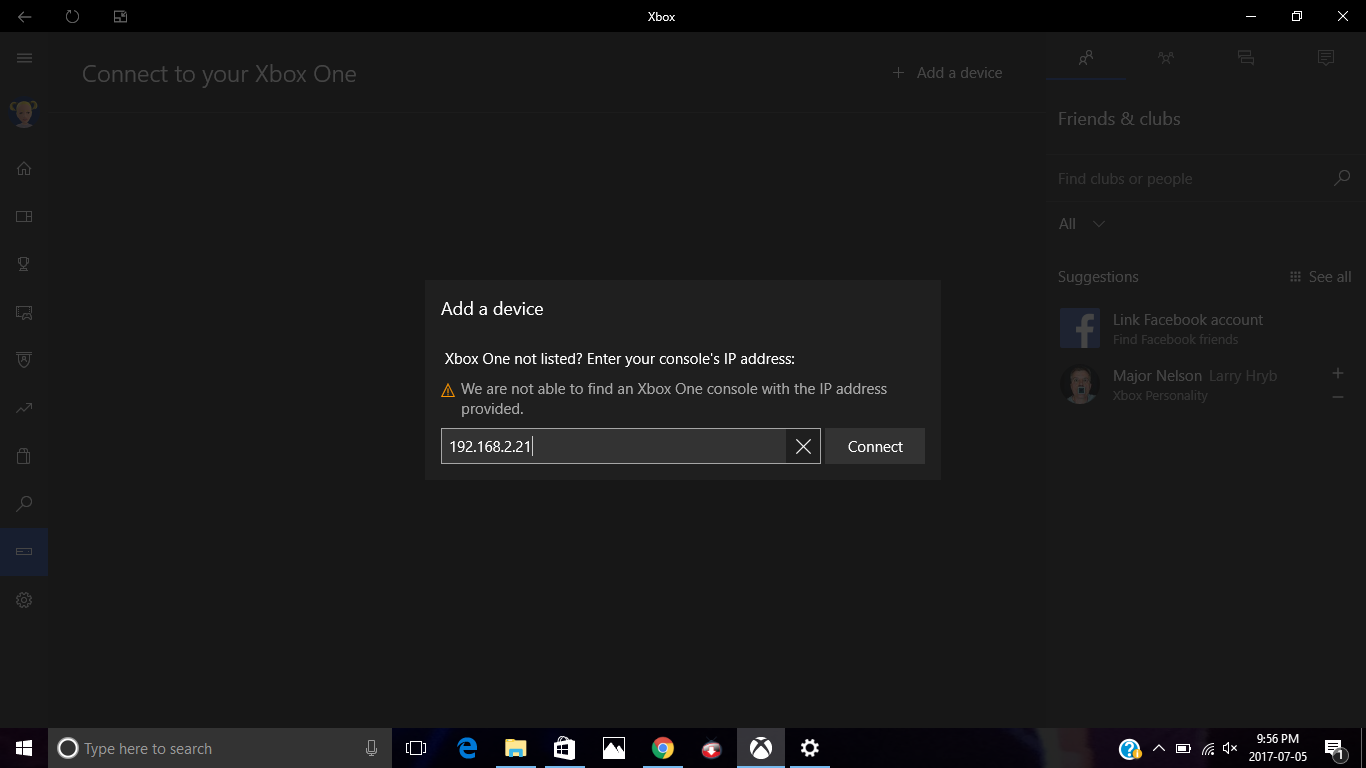Open the profile avatar in the sidebar
The width and height of the screenshot is (1366, 768).
[x=24, y=113]
